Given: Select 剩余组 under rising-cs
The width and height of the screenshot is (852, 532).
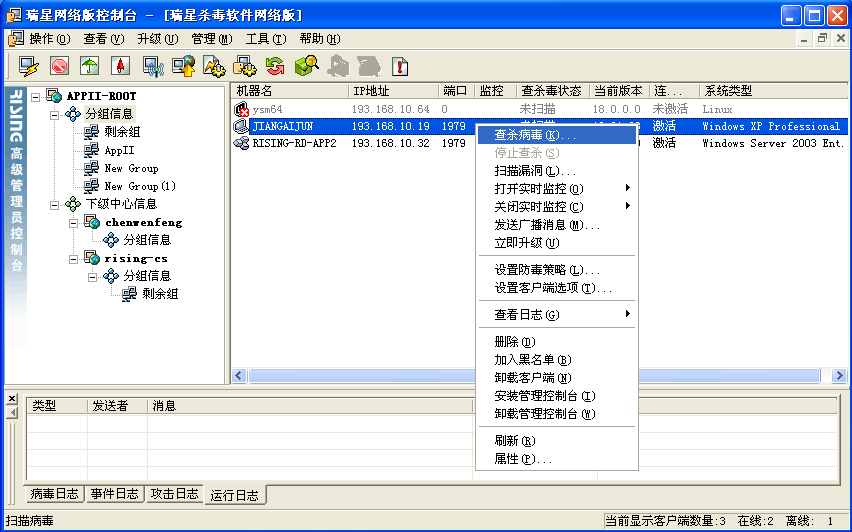Looking at the screenshot, I should (x=160, y=294).
